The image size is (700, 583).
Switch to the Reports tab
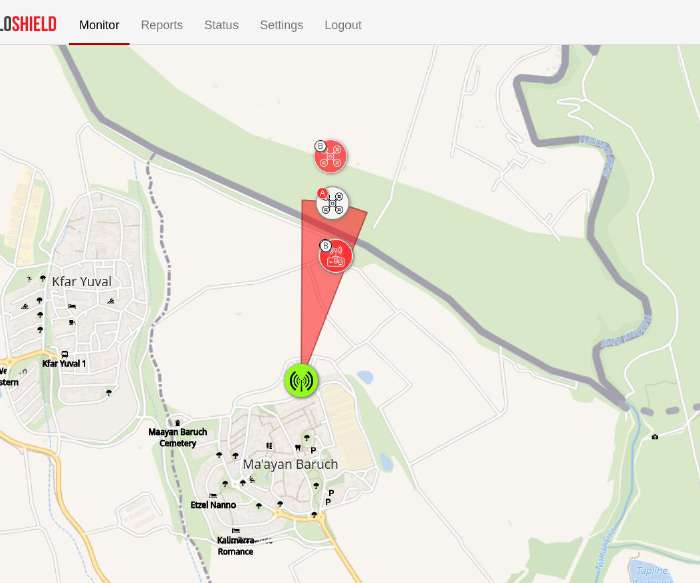point(162,25)
